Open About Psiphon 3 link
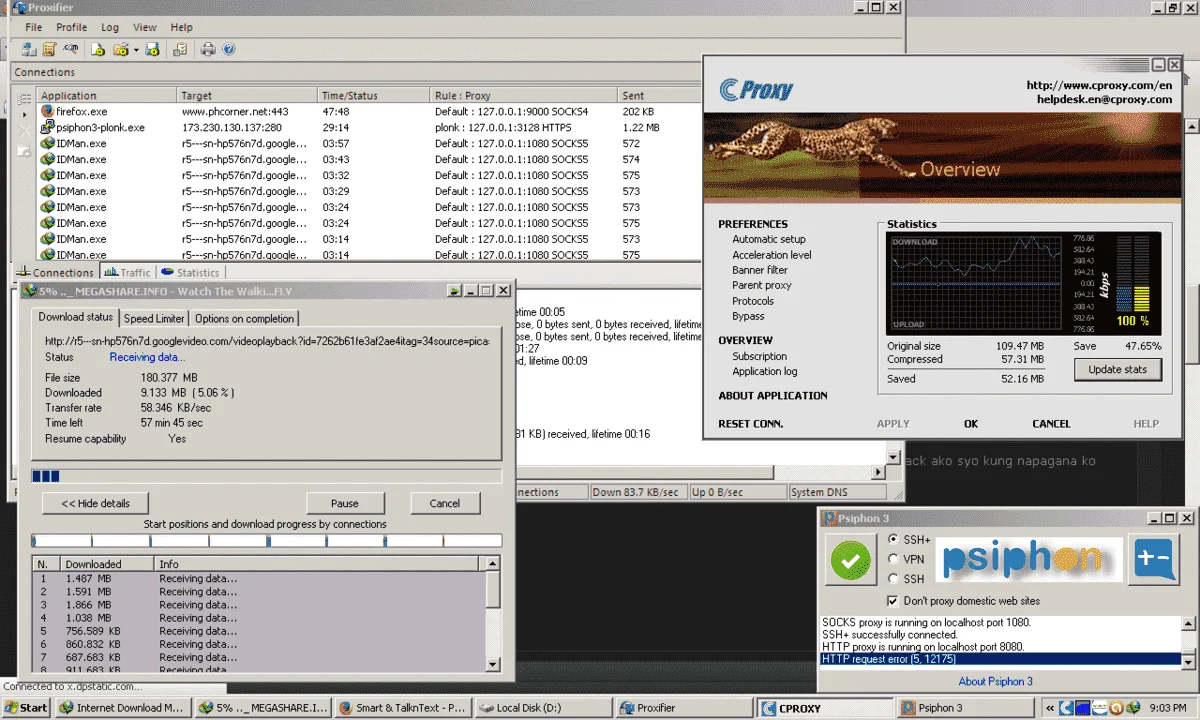Viewport: 1200px width, 720px height. (x=995, y=681)
